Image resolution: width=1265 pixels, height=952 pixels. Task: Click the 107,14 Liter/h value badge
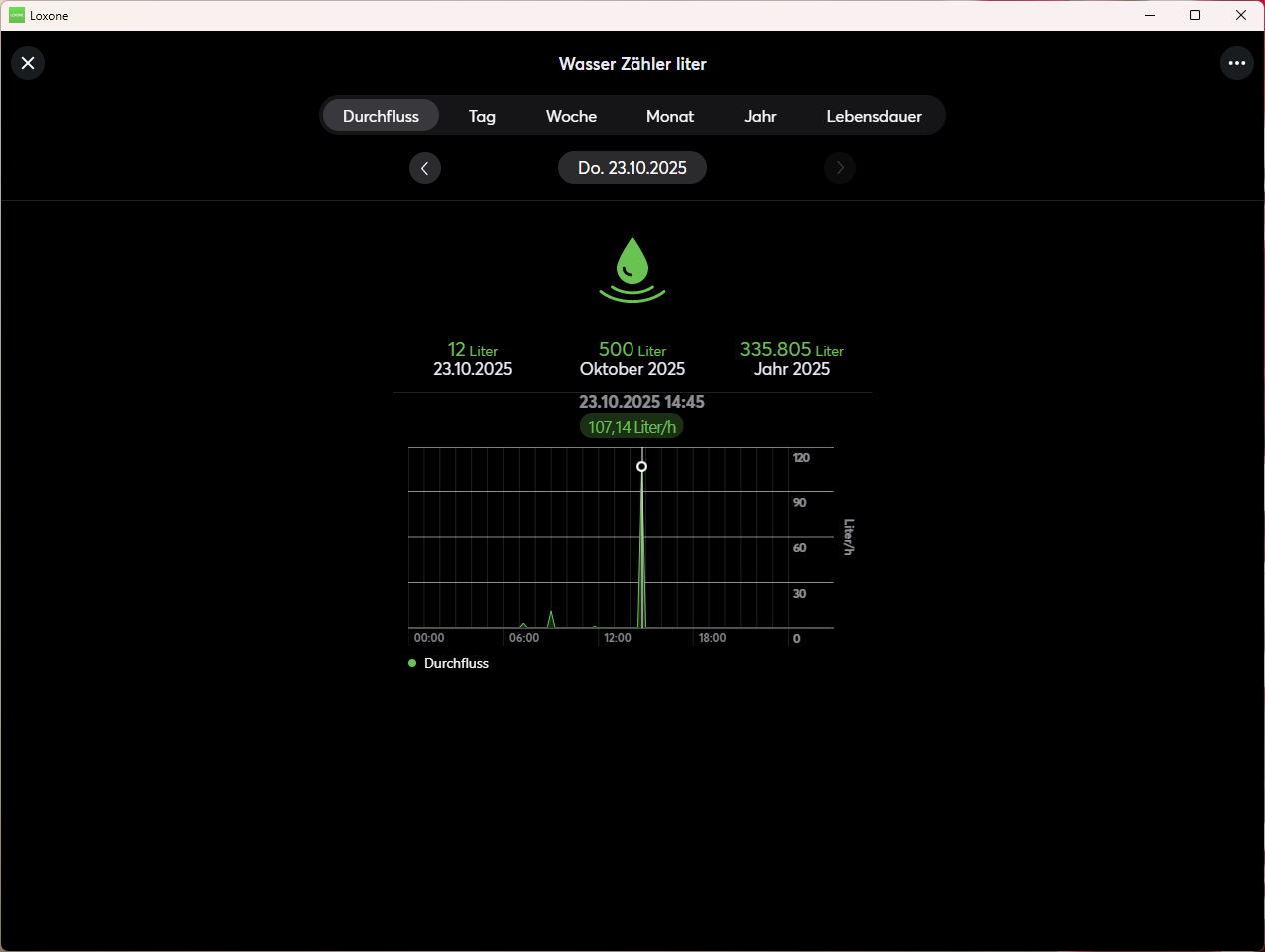(632, 427)
